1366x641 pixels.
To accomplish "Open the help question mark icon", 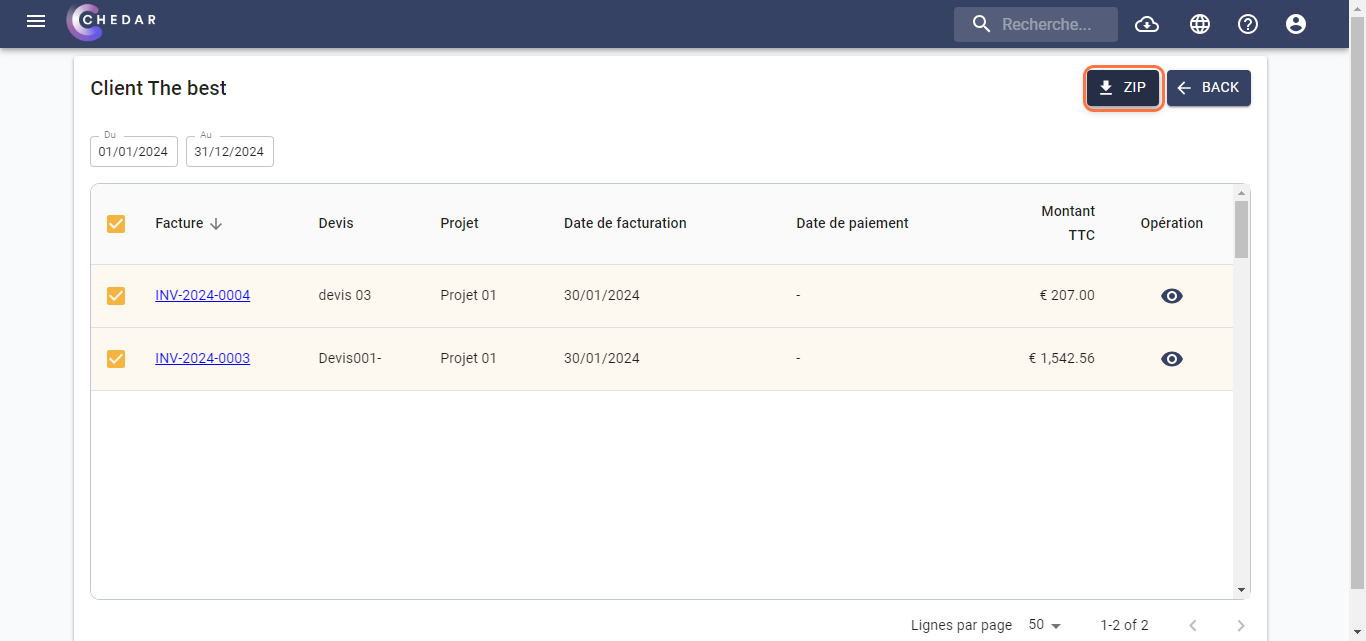I will (x=1248, y=24).
